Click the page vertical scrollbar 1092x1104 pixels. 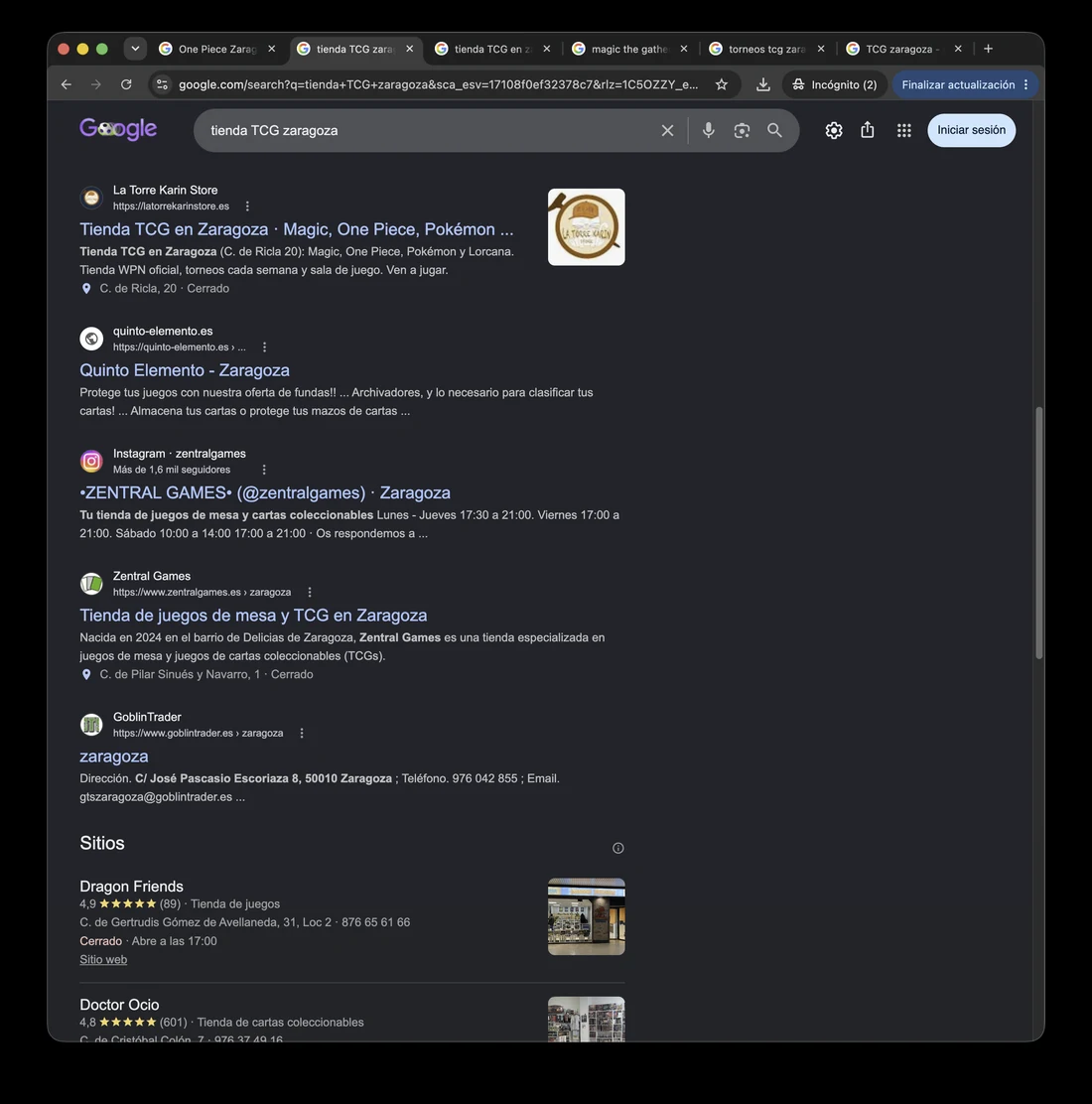[x=1038, y=532]
